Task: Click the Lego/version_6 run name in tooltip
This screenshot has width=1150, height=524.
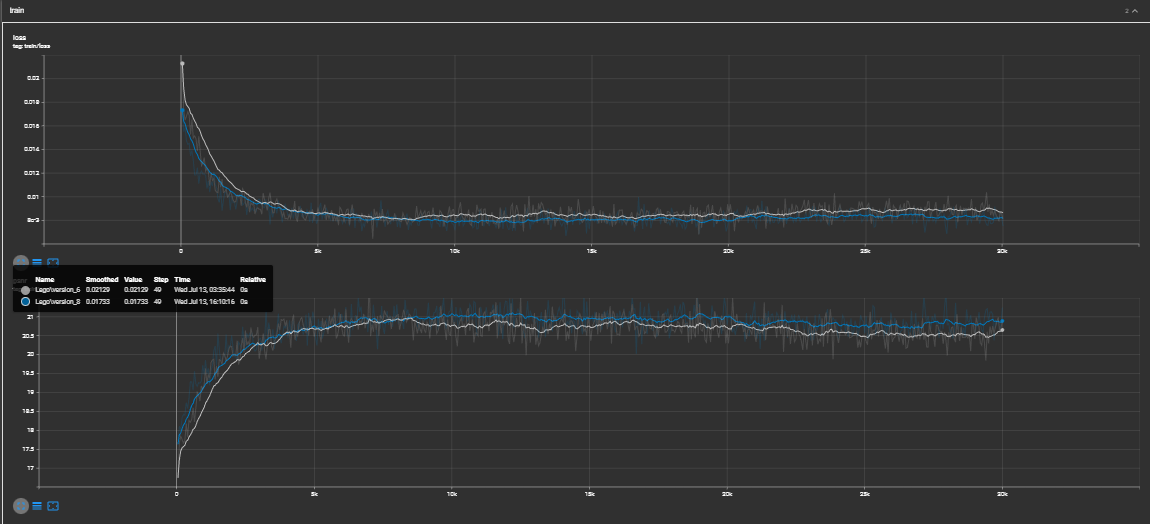Action: point(57,291)
